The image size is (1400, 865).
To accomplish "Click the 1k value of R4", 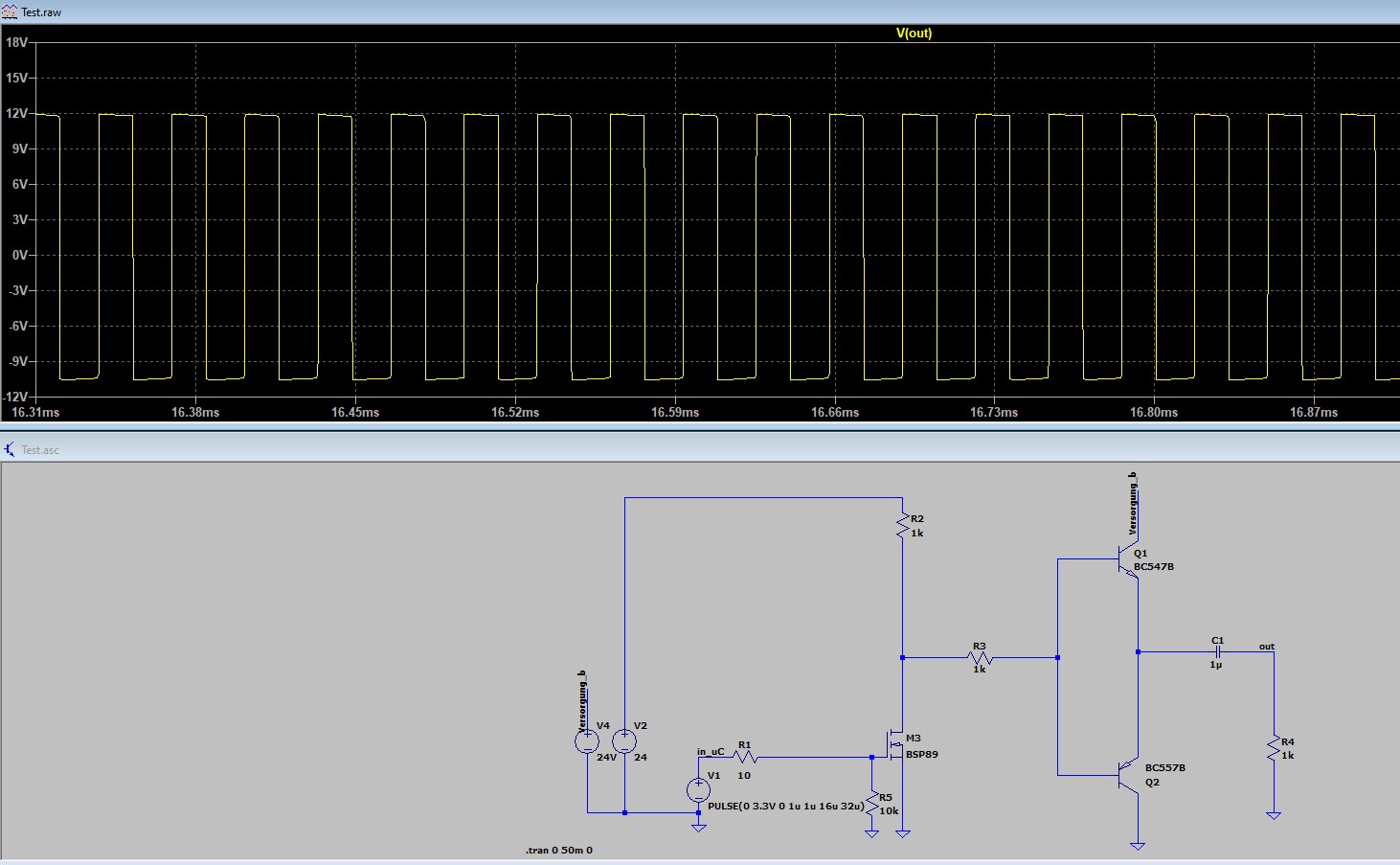I will tap(1288, 756).
